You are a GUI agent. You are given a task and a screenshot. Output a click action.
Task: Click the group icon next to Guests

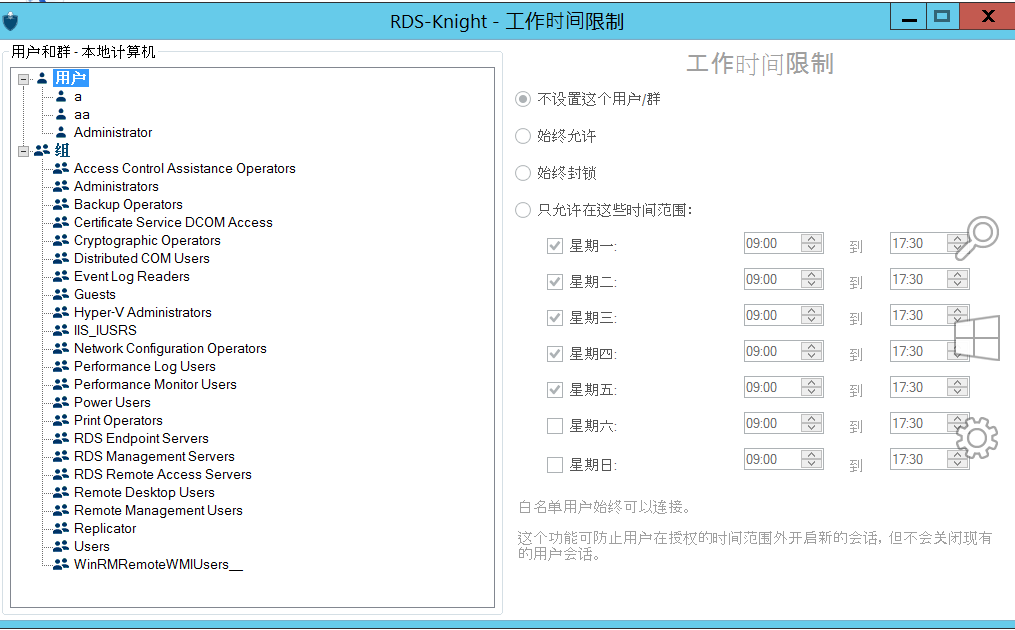tap(61, 295)
